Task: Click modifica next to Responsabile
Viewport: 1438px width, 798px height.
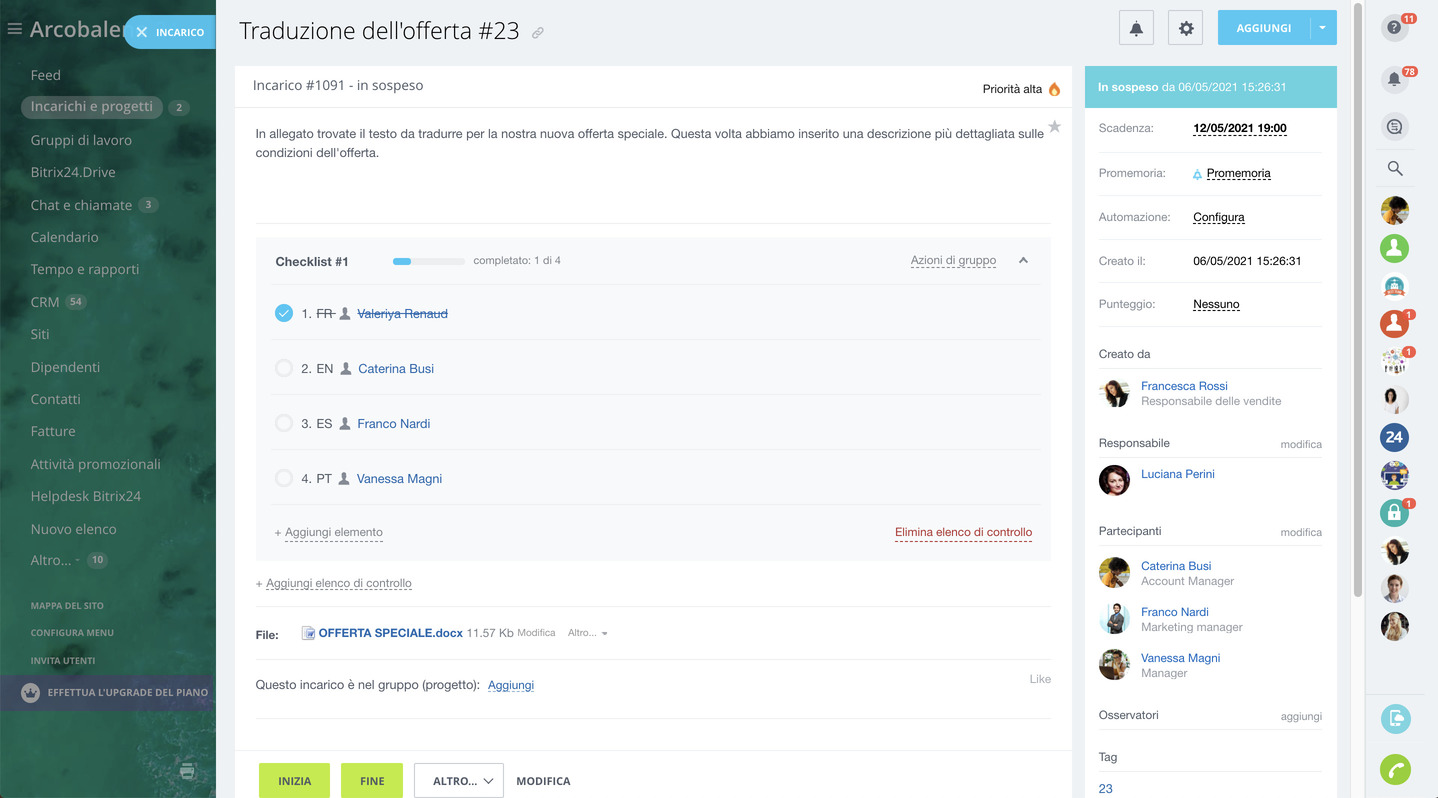Action: tap(1301, 444)
